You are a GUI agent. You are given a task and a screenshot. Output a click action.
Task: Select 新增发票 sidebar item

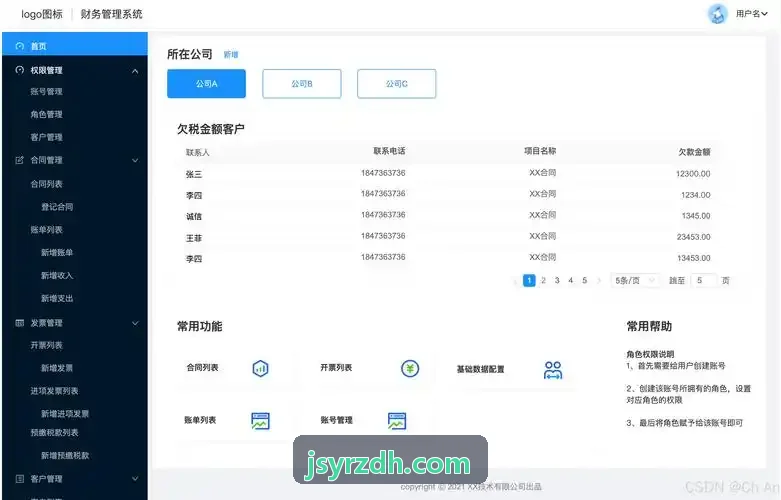(x=57, y=368)
